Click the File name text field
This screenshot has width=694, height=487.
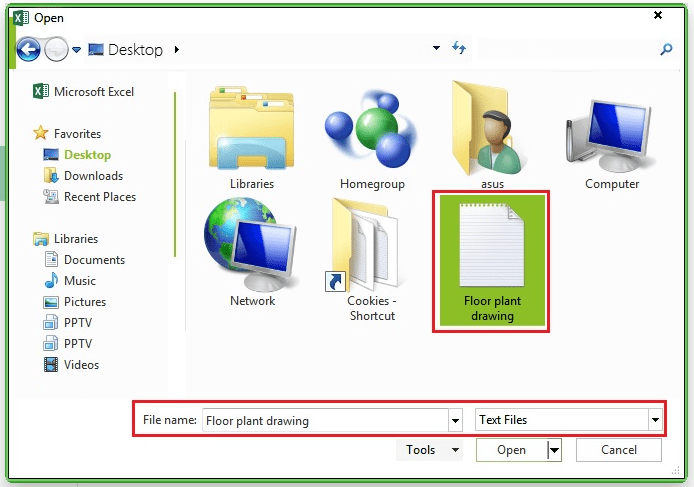pos(325,421)
